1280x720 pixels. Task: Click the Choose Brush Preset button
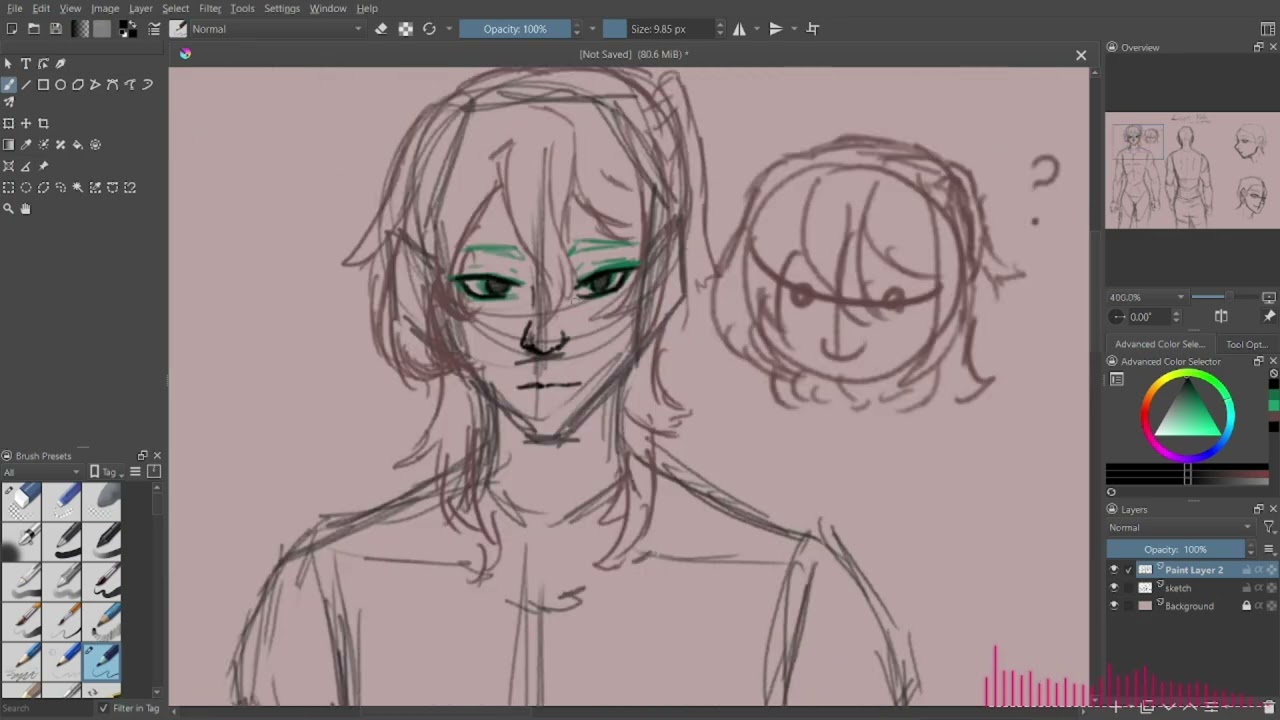click(177, 29)
